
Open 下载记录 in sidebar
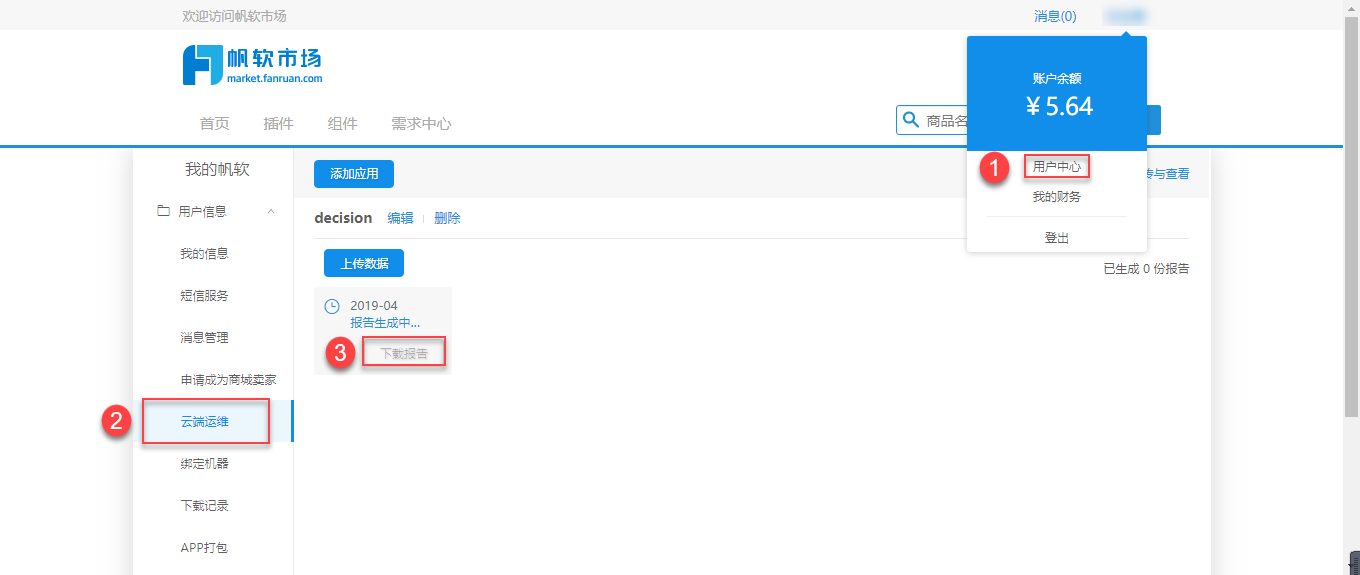pos(204,506)
